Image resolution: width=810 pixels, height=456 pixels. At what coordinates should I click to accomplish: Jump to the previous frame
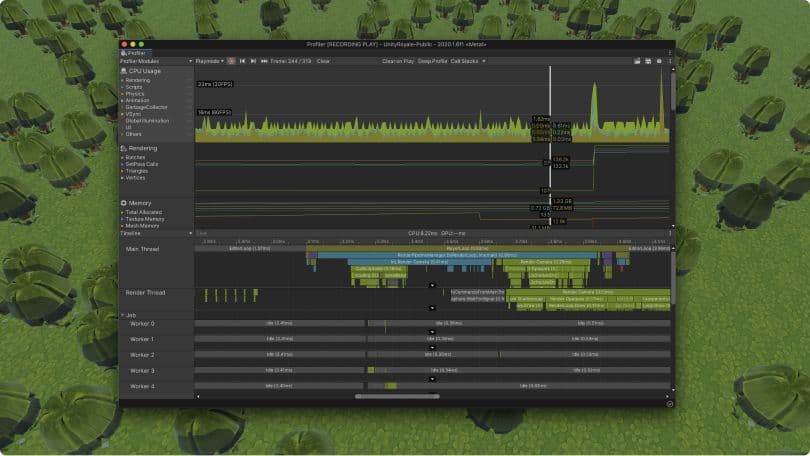pyautogui.click(x=243, y=61)
